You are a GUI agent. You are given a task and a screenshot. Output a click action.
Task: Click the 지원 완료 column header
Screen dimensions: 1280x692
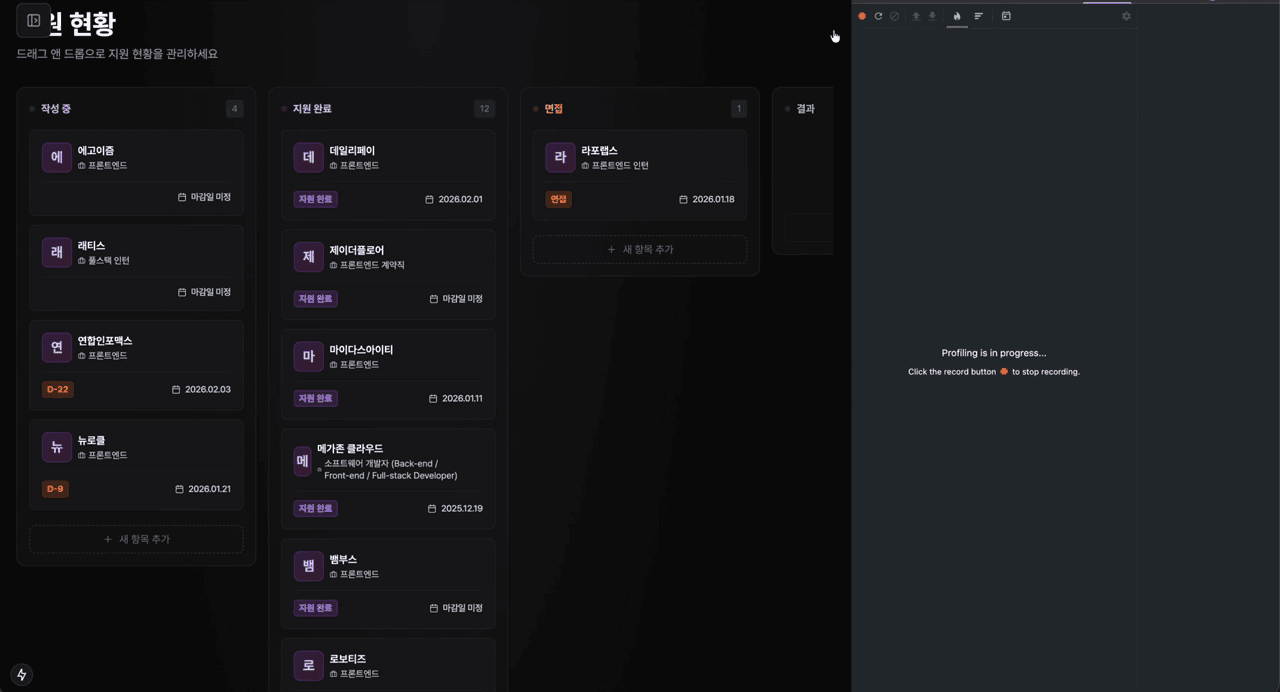[x=312, y=108]
